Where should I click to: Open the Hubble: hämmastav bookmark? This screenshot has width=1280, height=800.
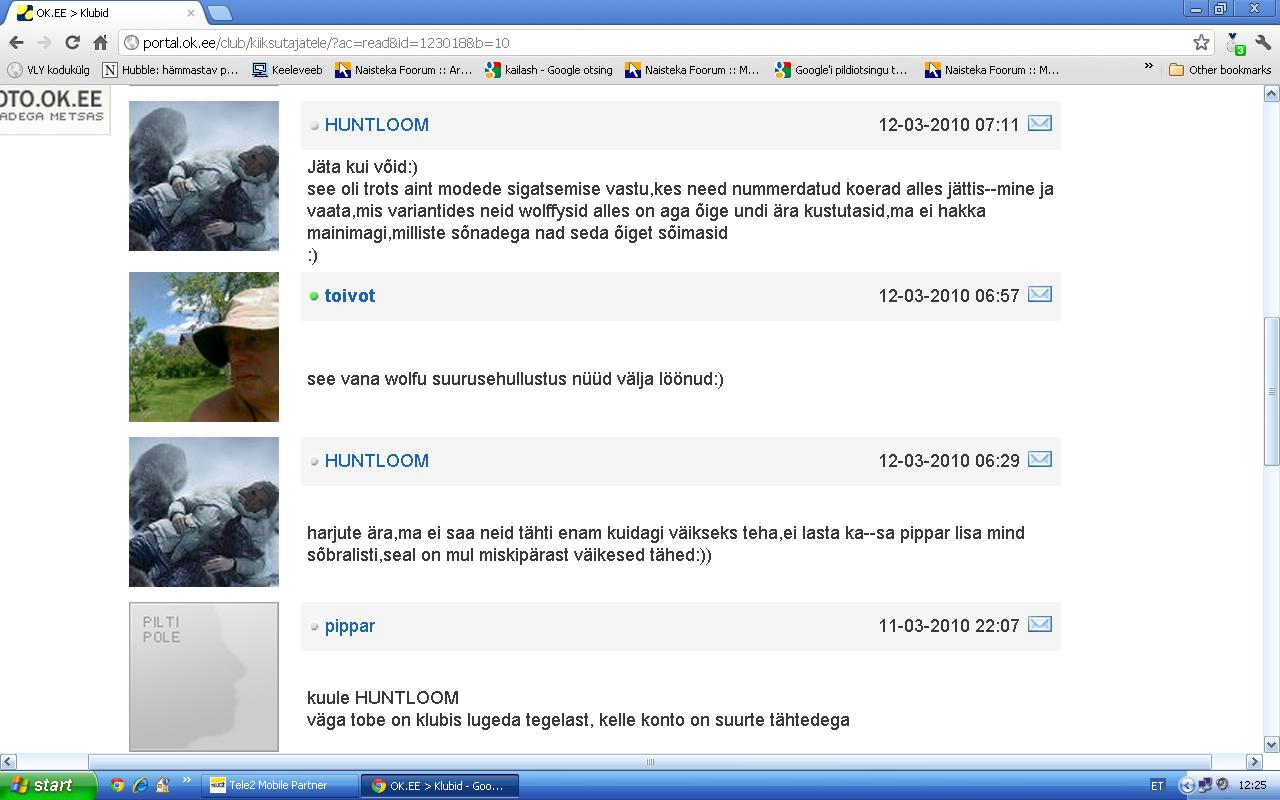click(x=171, y=70)
